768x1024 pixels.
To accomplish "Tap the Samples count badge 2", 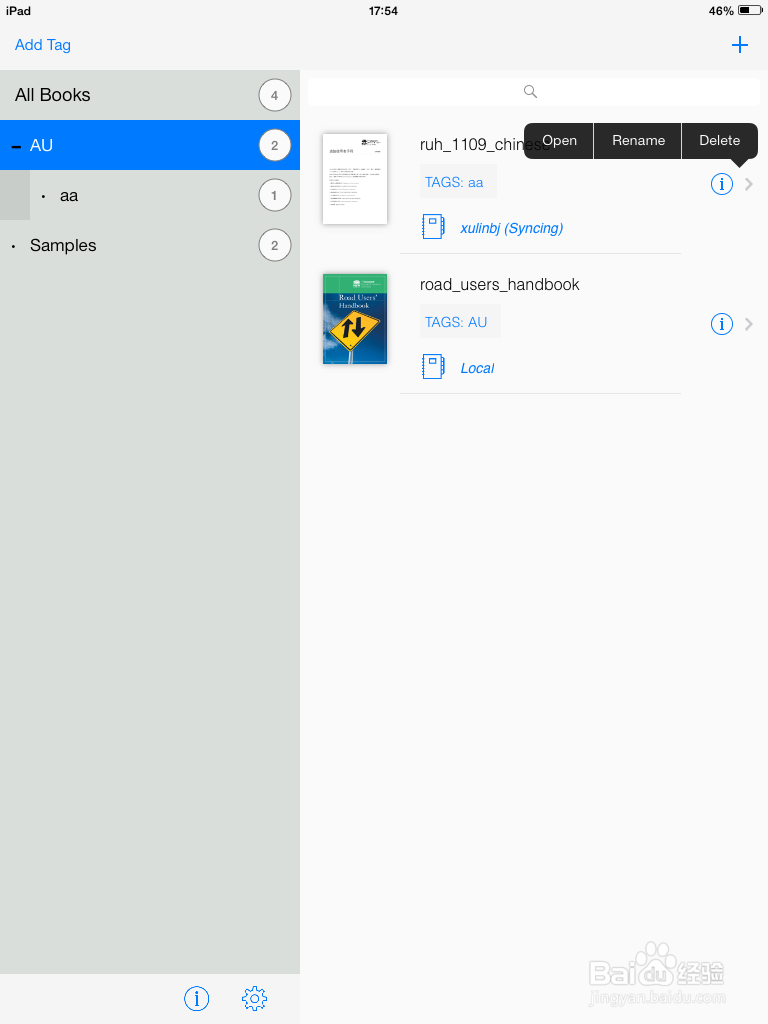I will click(x=274, y=246).
